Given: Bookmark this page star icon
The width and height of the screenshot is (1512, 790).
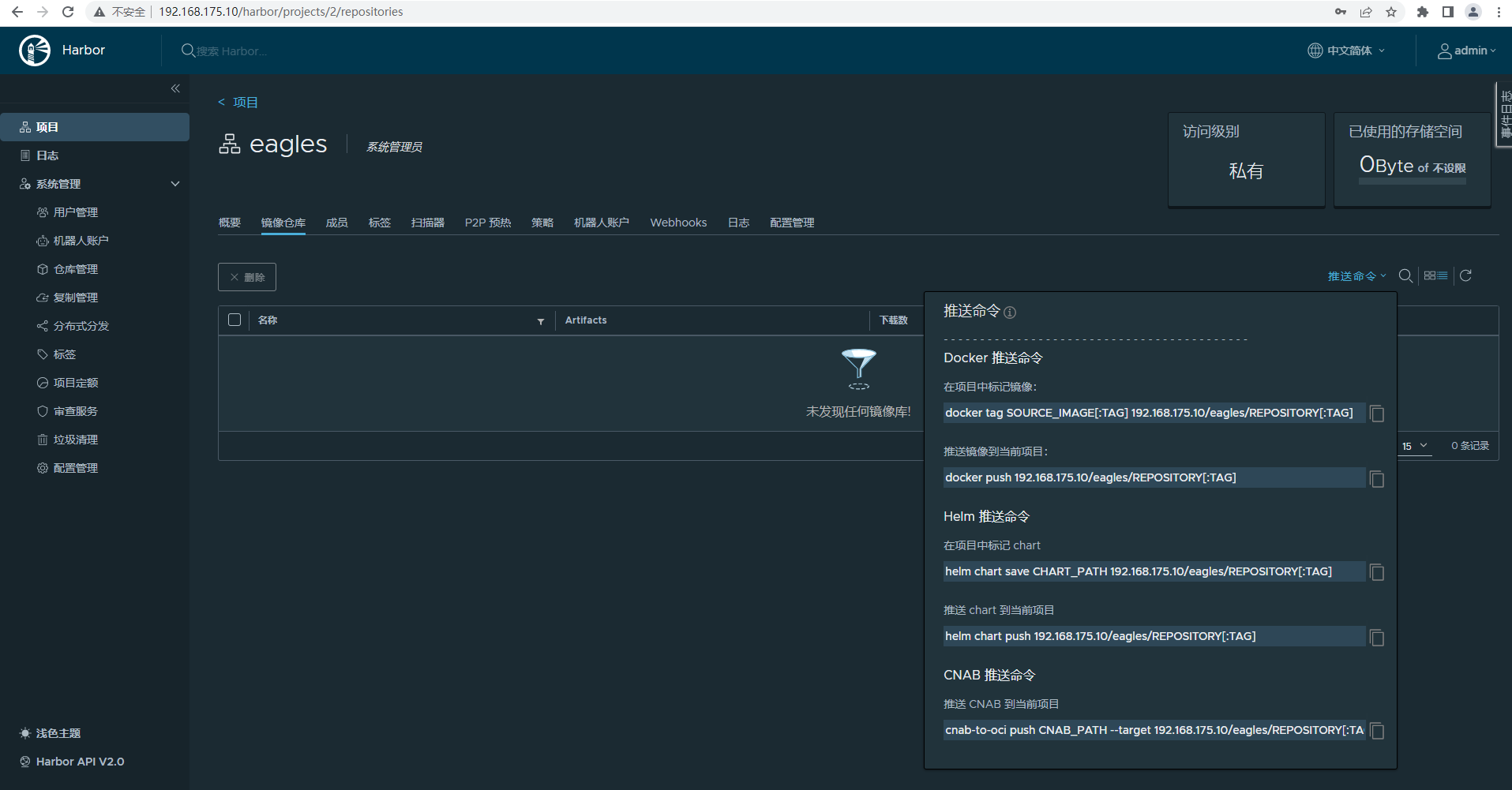Looking at the screenshot, I should pos(1391,12).
